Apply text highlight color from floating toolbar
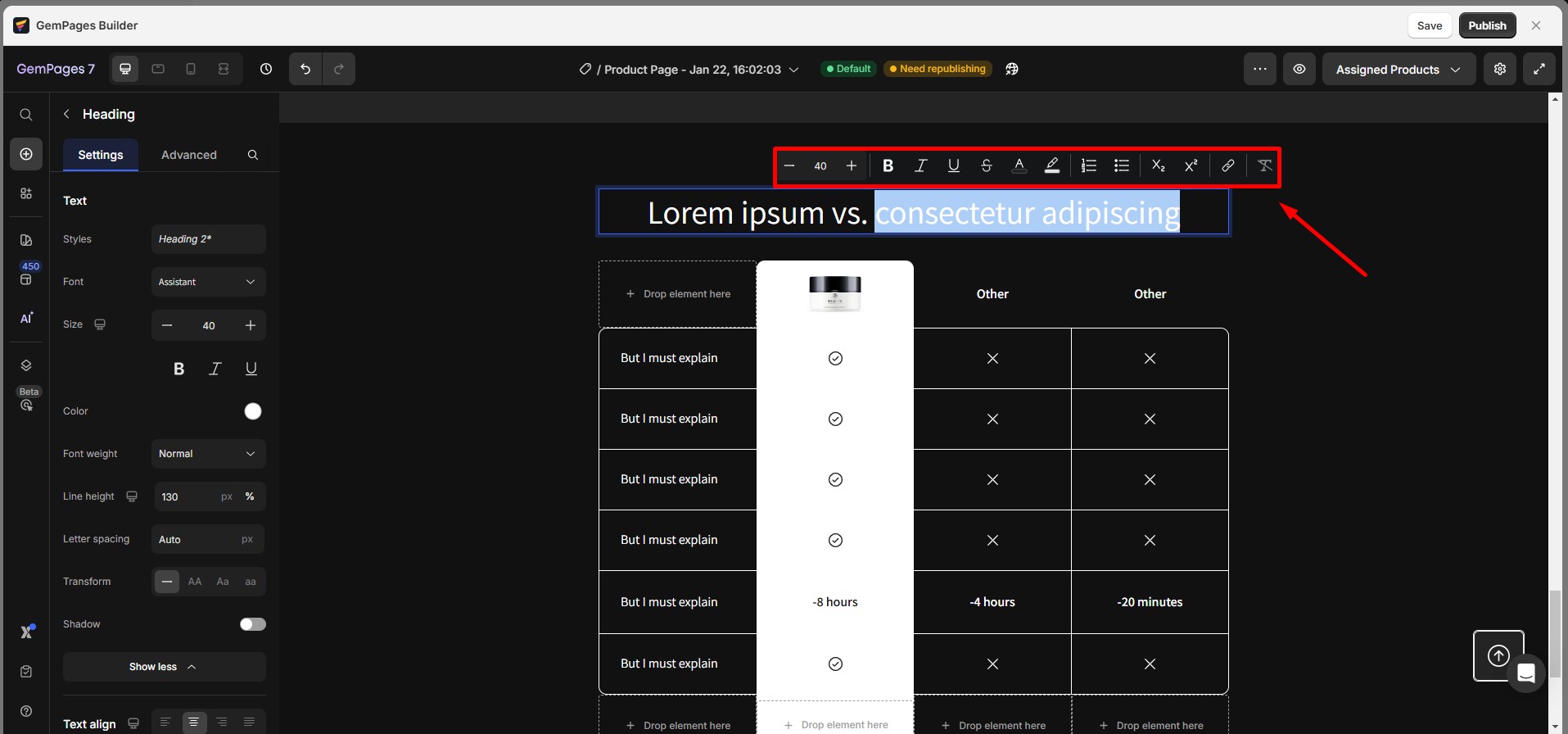Viewport: 1568px width, 734px height. click(1052, 166)
